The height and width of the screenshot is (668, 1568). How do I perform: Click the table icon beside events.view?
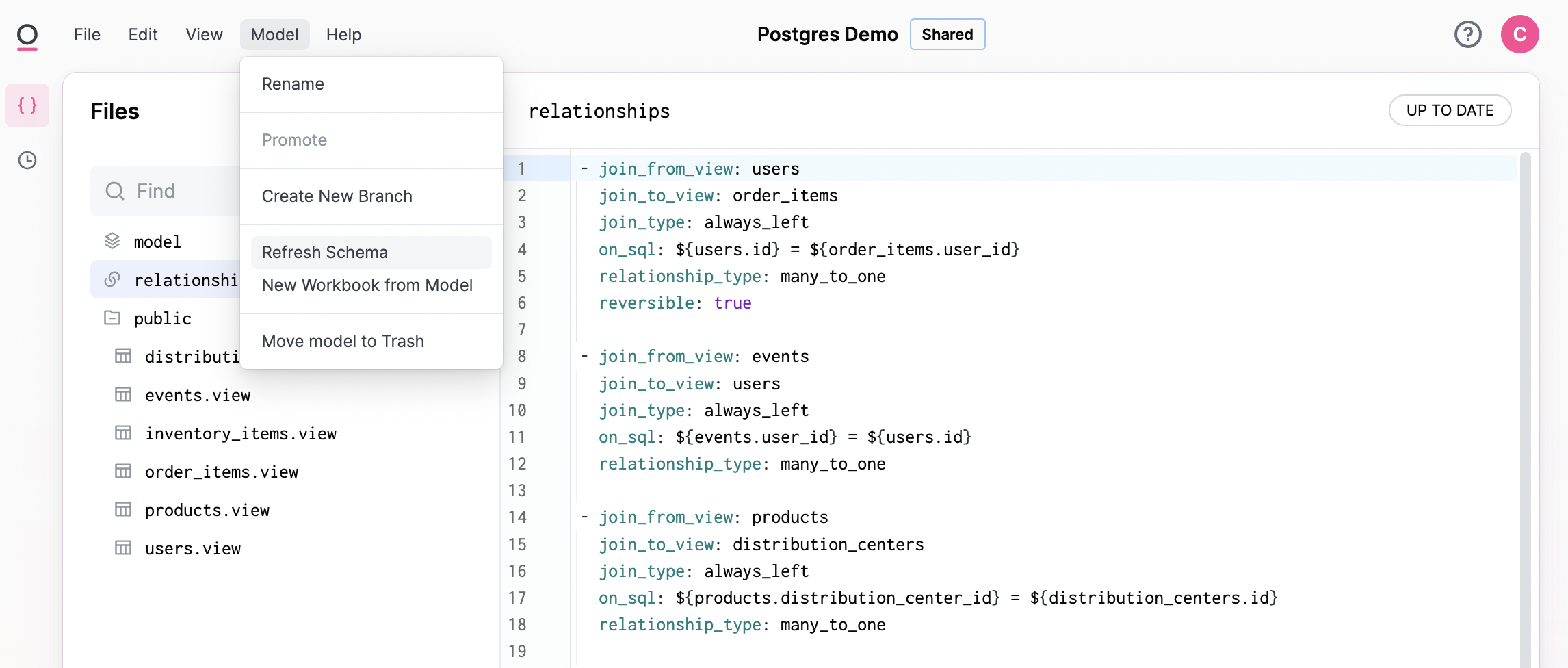(123, 395)
